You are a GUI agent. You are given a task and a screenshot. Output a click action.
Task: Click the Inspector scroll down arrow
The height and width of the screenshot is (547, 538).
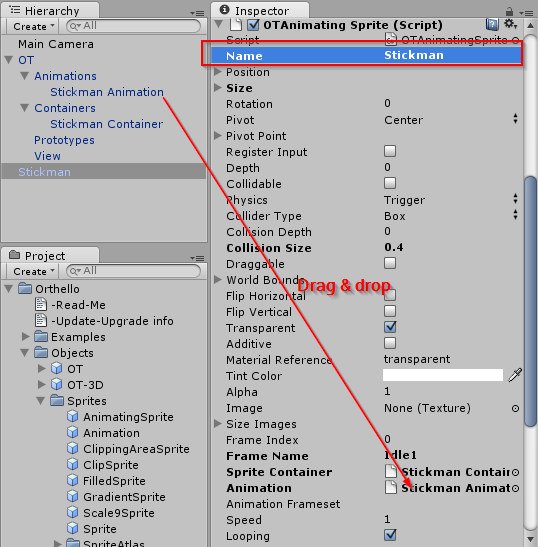[x=530, y=540]
